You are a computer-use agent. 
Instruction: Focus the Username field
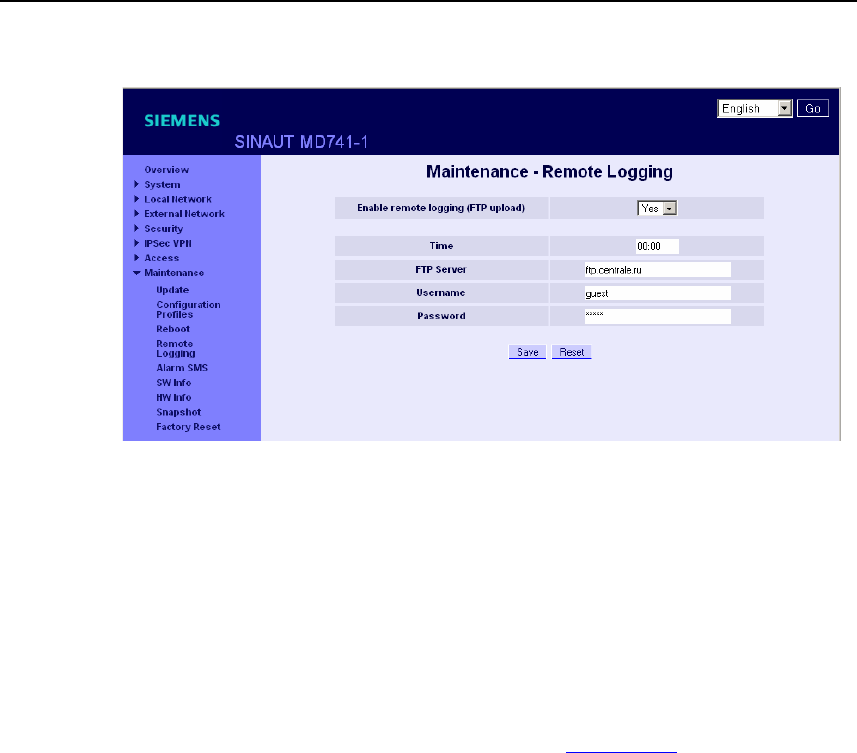[658, 293]
